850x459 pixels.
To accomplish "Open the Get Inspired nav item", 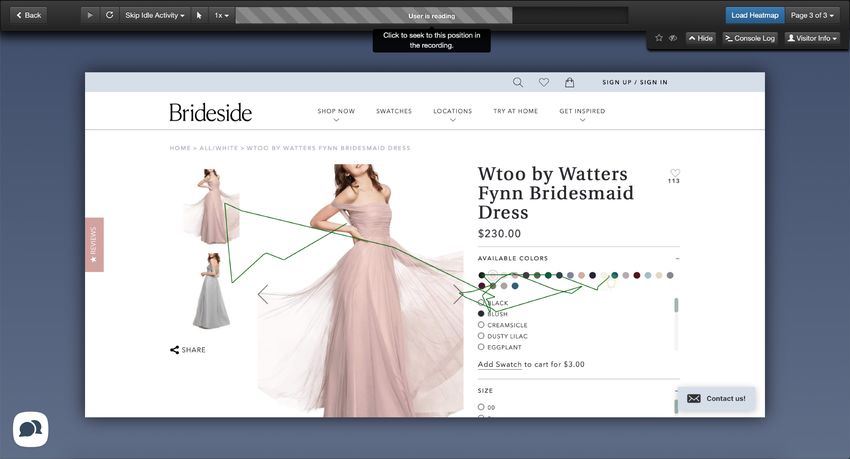I will click(x=582, y=111).
